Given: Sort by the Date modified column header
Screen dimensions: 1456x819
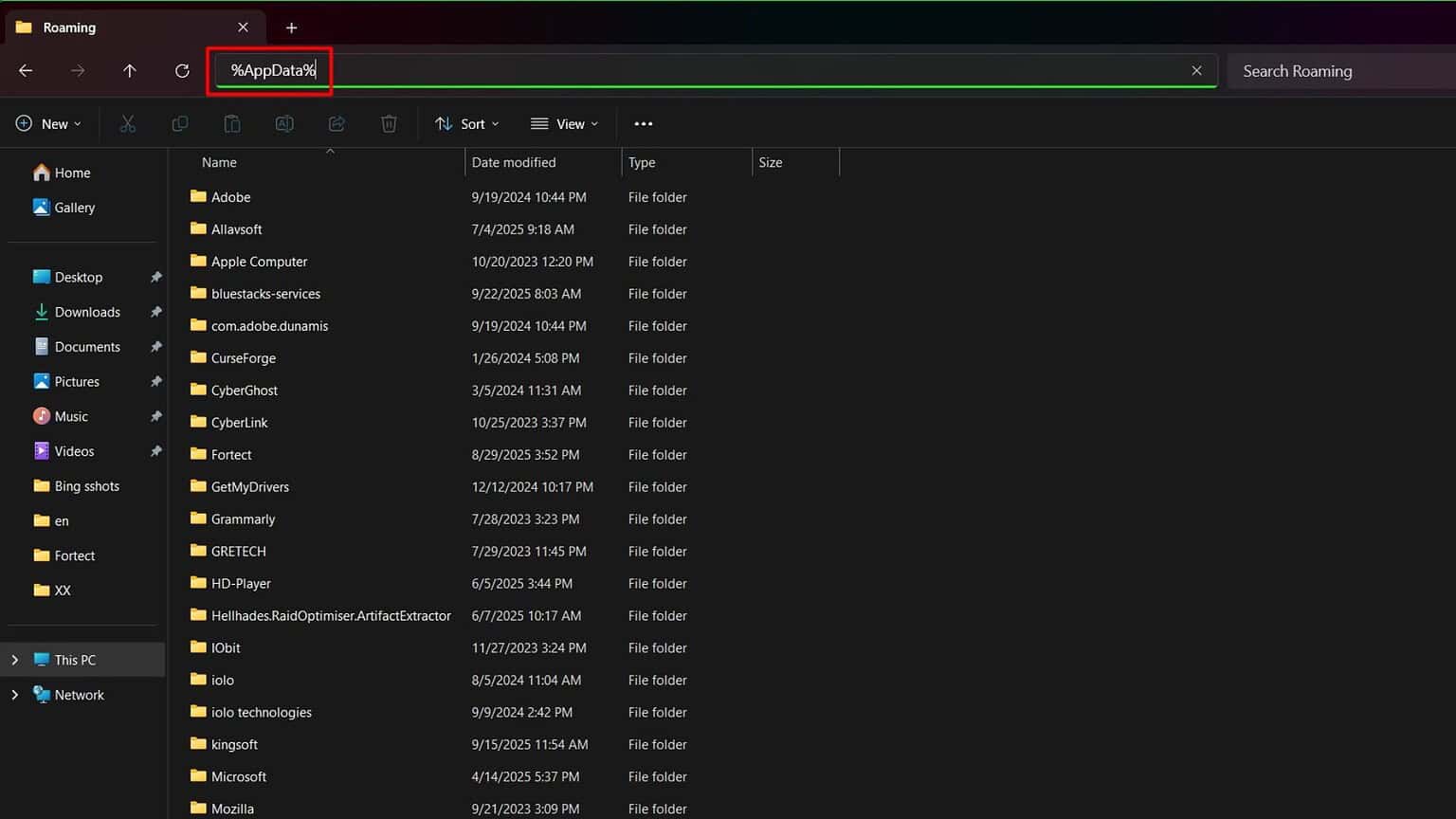Looking at the screenshot, I should [513, 162].
